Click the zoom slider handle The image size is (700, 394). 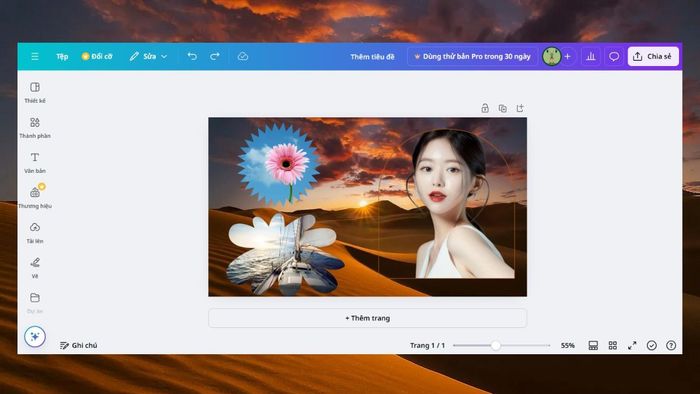[496, 345]
